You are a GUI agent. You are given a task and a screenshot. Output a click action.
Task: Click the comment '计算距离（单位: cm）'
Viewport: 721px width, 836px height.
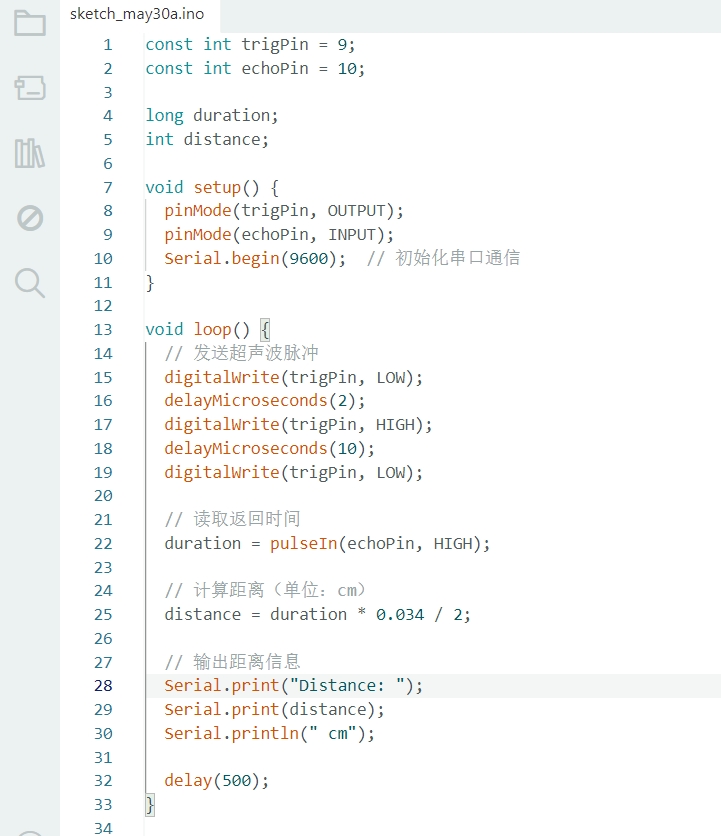click(x=279, y=590)
